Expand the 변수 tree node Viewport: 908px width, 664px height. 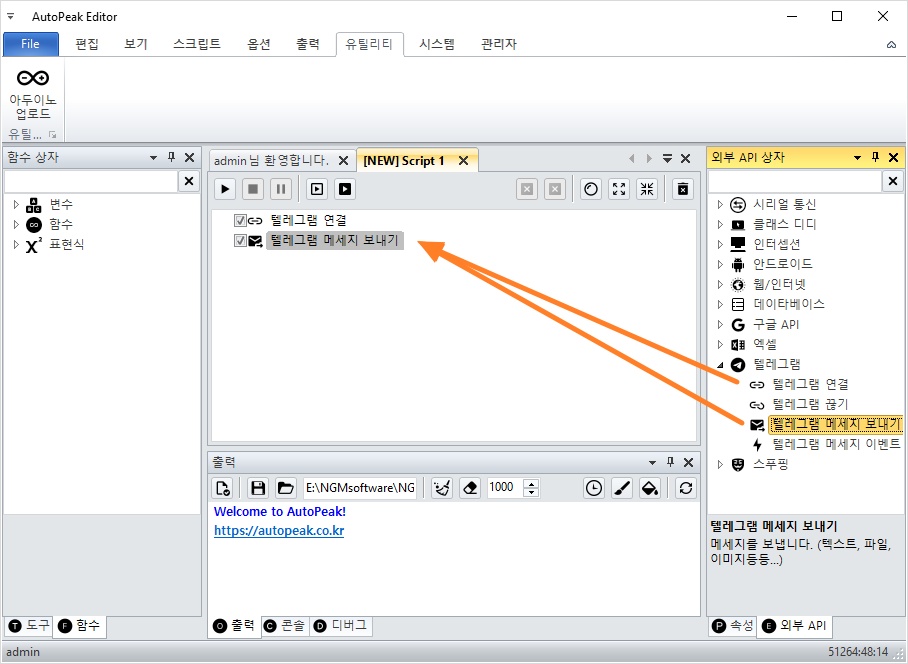[16, 204]
